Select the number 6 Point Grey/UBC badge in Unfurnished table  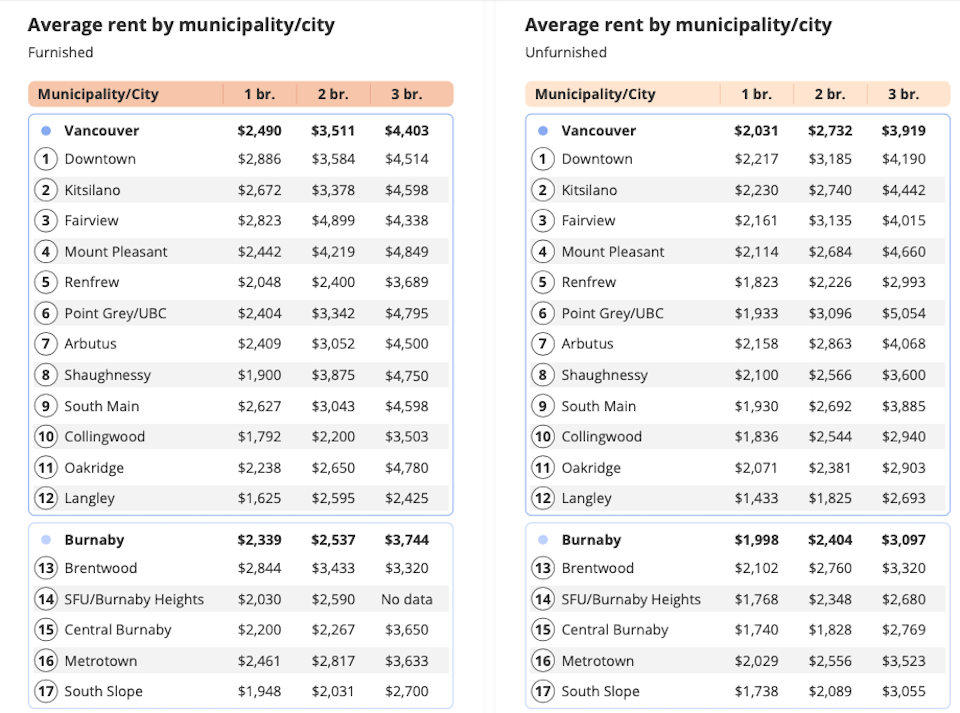point(543,313)
